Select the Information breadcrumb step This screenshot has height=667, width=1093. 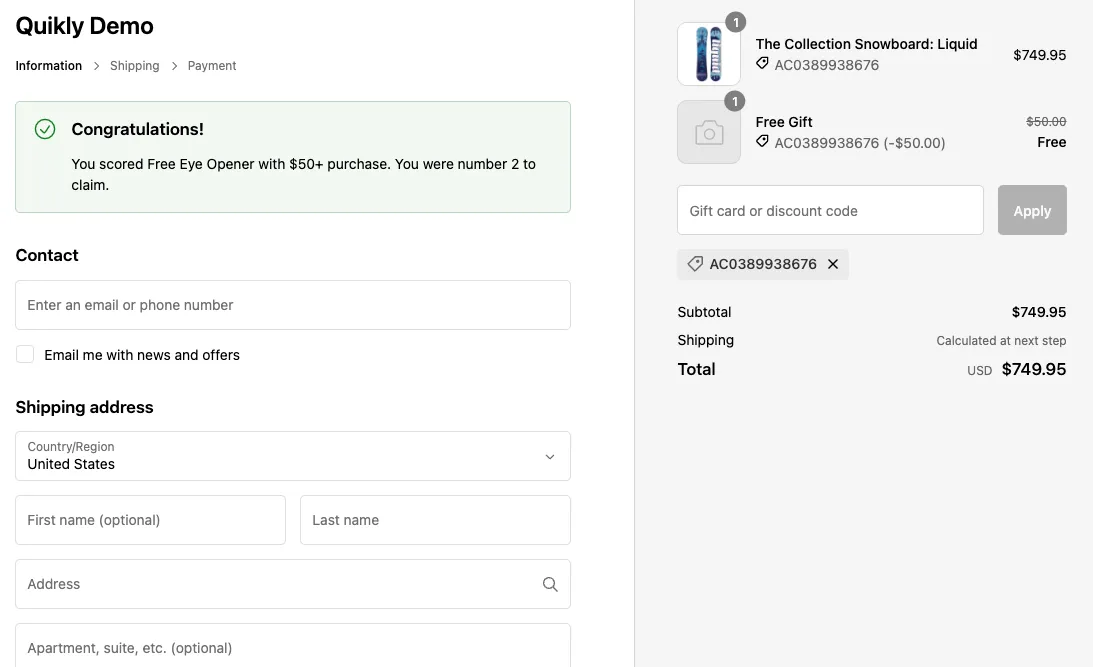pyautogui.click(x=48, y=65)
